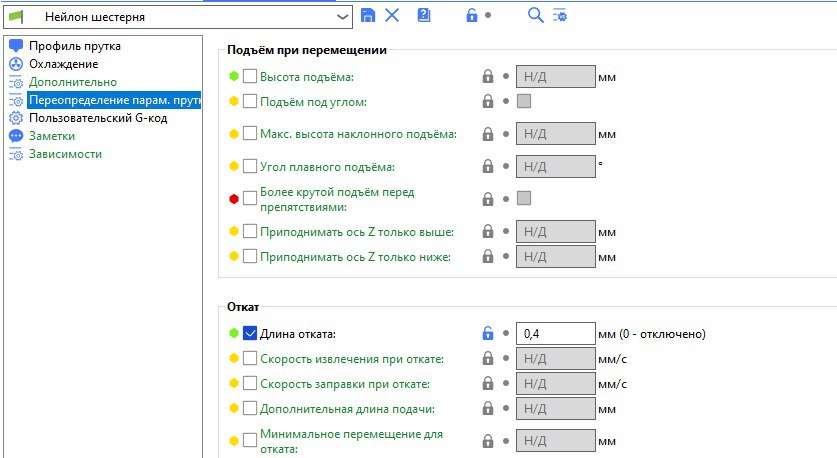Click the lock icon beside Угол плавного подъёма
The image size is (837, 458).
488,166
